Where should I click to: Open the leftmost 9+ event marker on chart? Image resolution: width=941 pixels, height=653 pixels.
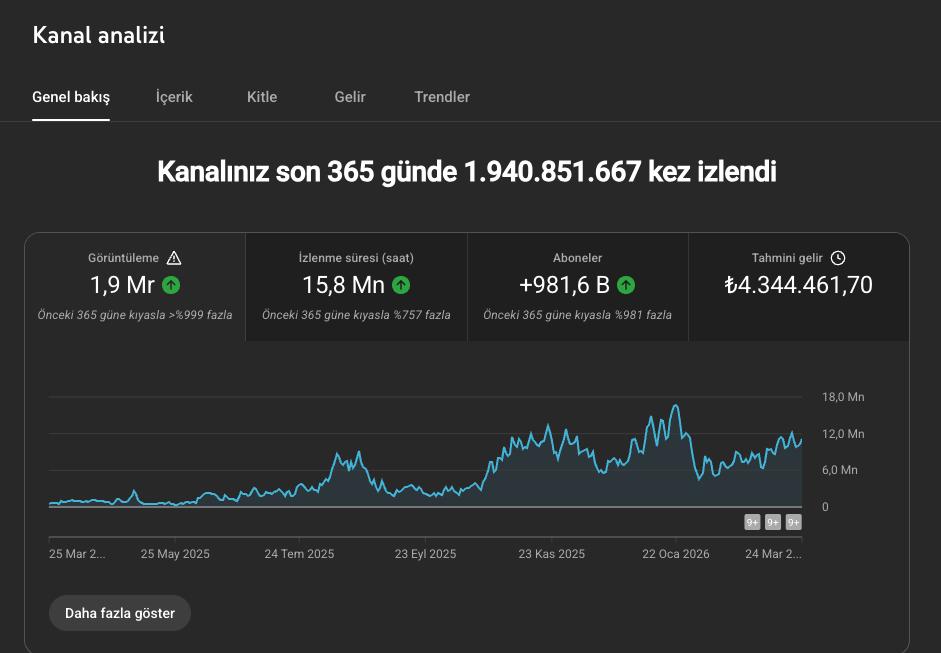click(x=751, y=521)
